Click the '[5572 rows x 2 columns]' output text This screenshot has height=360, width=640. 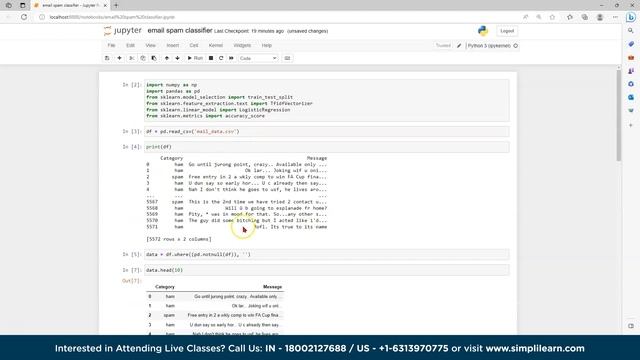coord(179,239)
